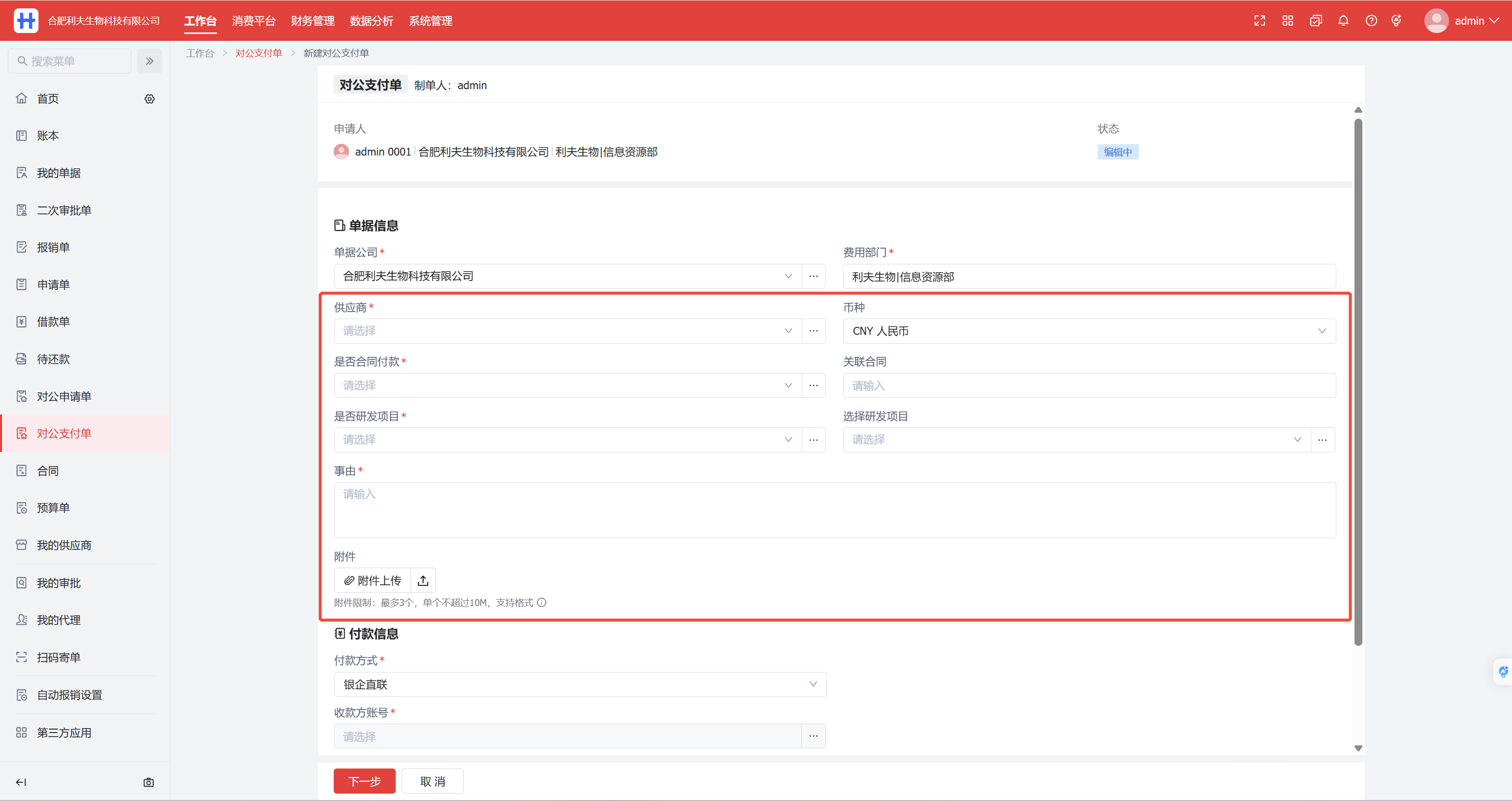This screenshot has width=1512, height=801.
Task: Click the fullscreen icon in header
Action: click(1259, 21)
